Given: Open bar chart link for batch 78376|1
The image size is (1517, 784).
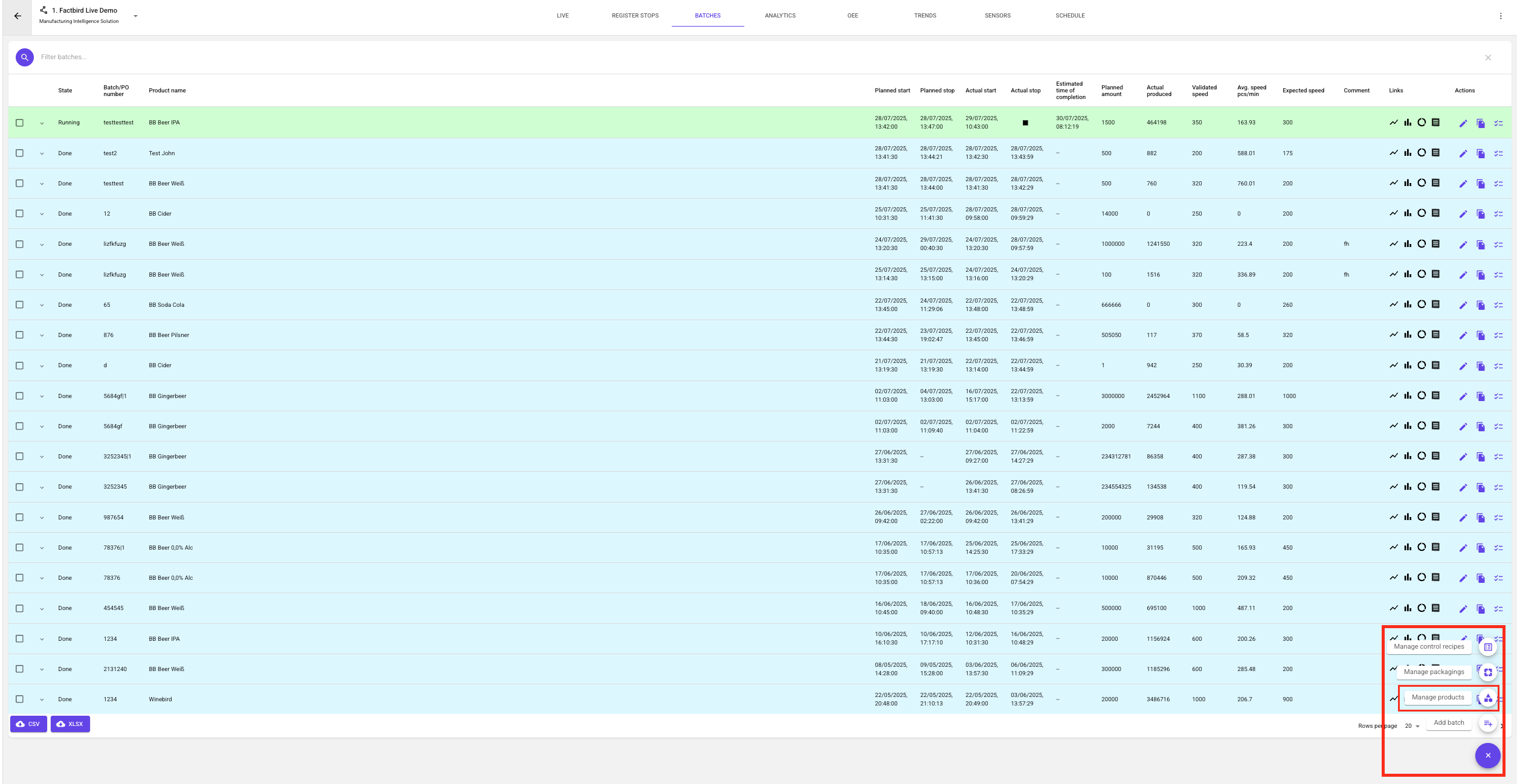Looking at the screenshot, I should point(1408,547).
